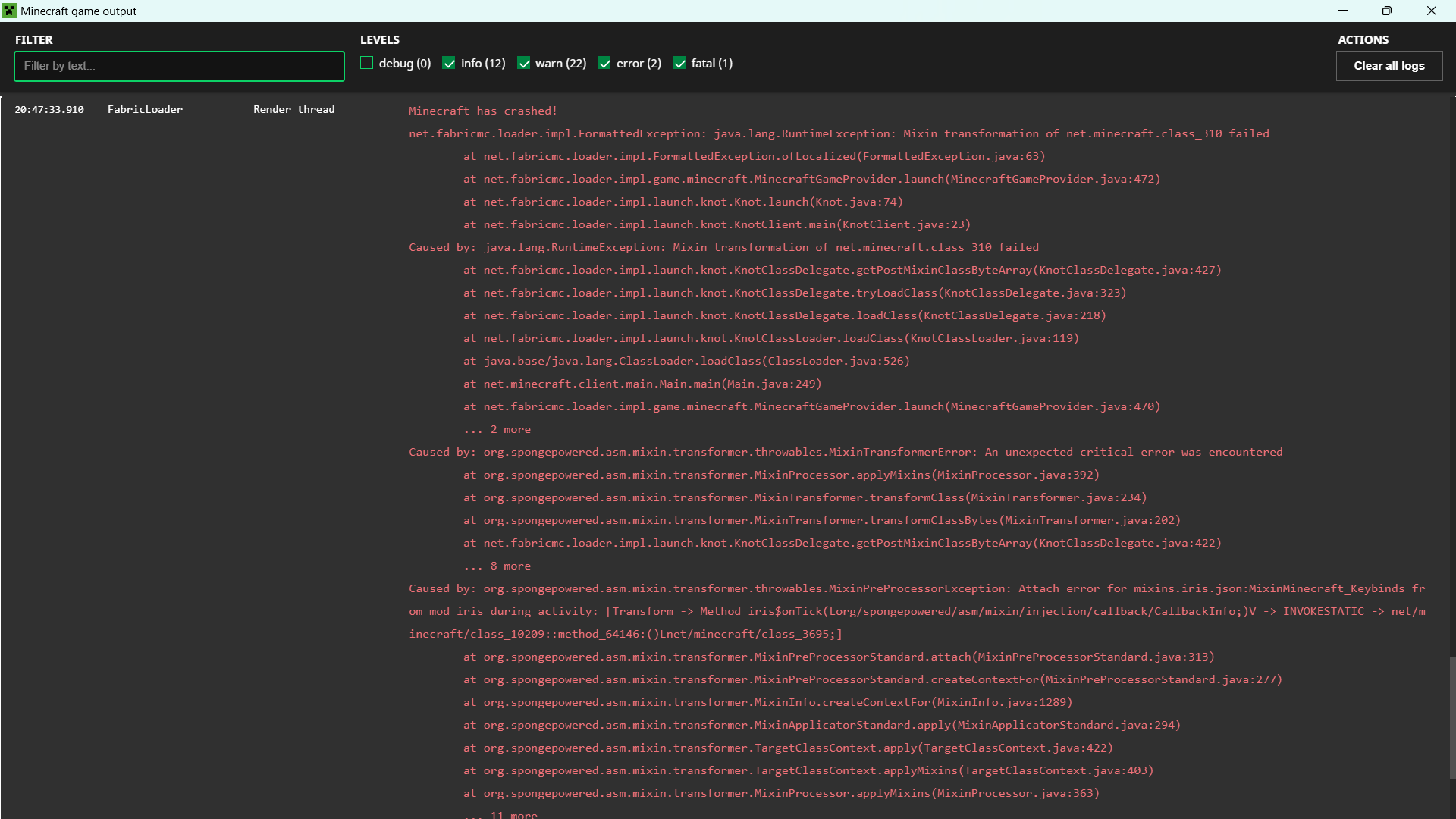Click the ClassLoader.java:526 stack line
This screenshot has width=1456, height=819.
click(686, 361)
